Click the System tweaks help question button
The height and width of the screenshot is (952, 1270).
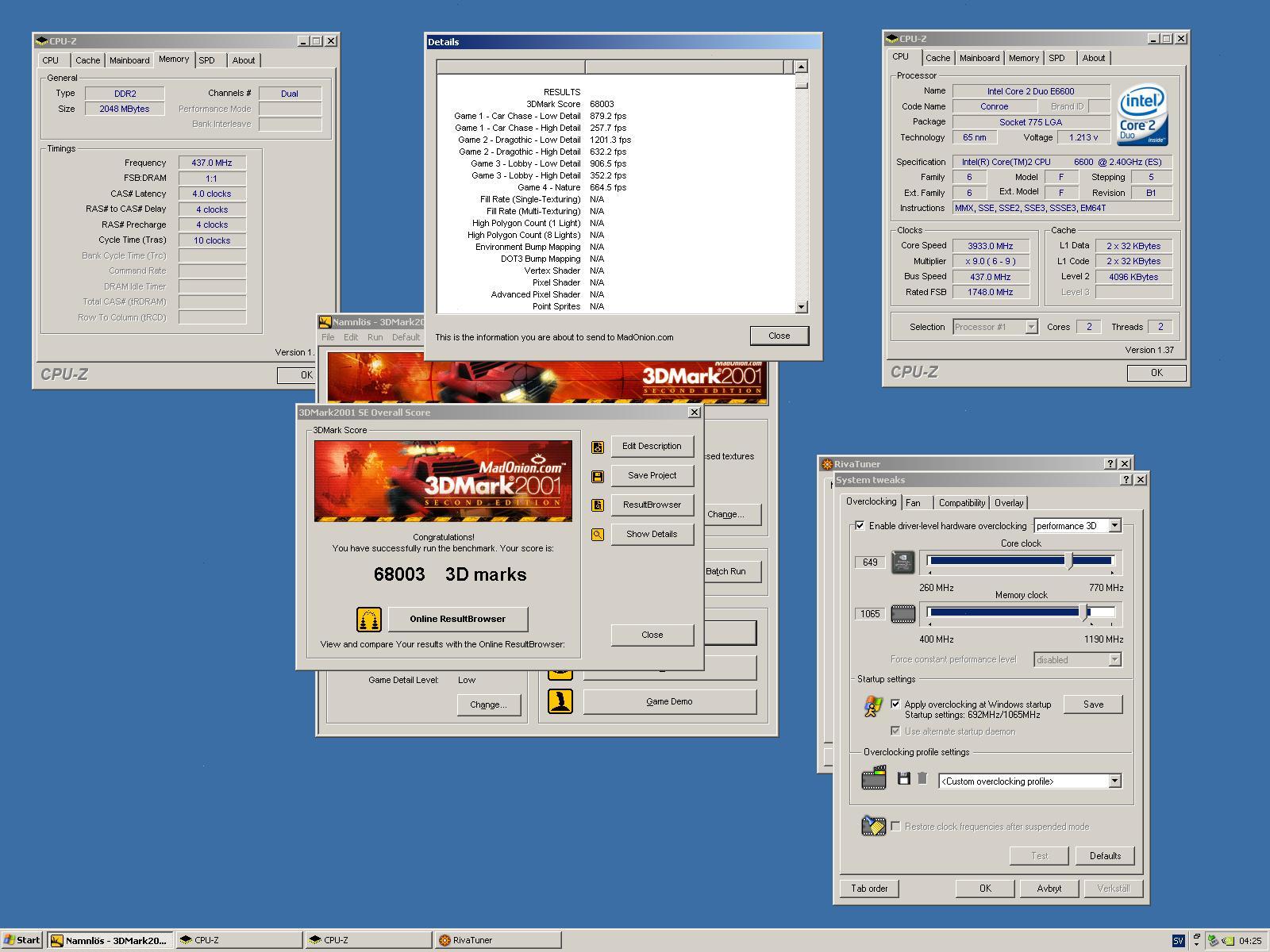click(1126, 480)
